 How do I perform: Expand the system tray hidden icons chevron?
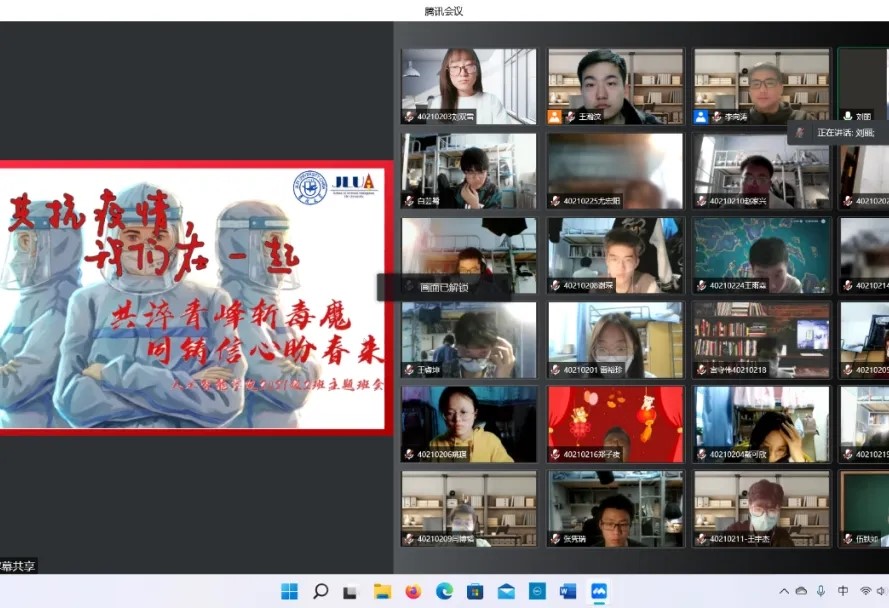(784, 591)
